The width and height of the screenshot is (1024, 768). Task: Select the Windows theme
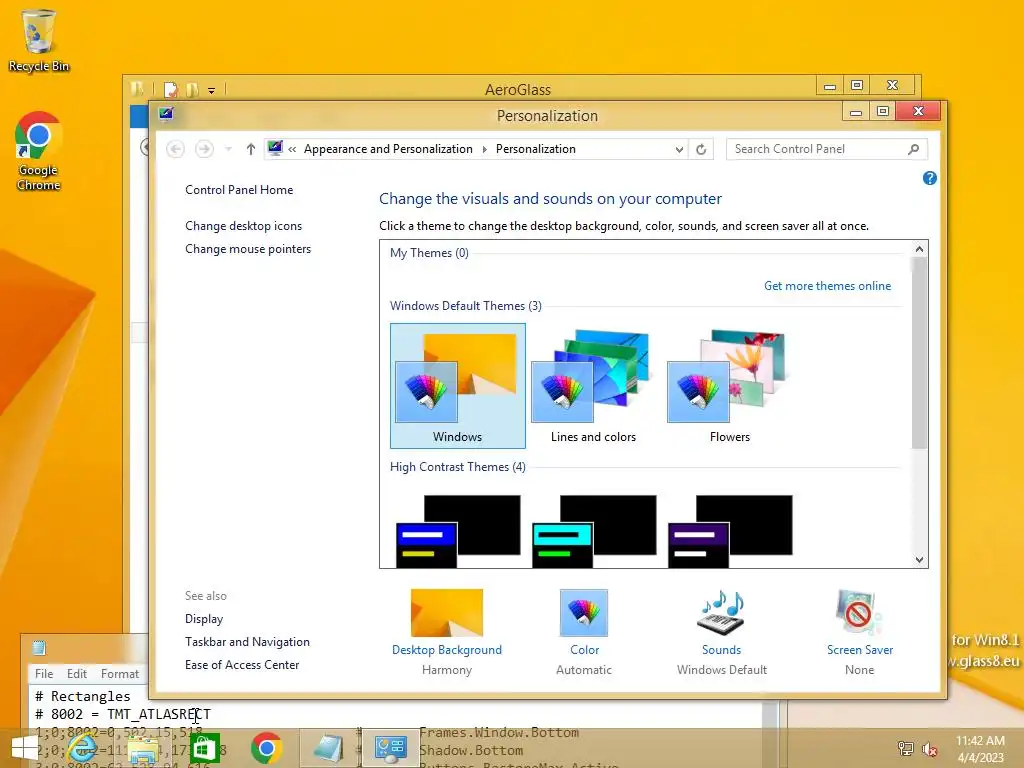[457, 386]
